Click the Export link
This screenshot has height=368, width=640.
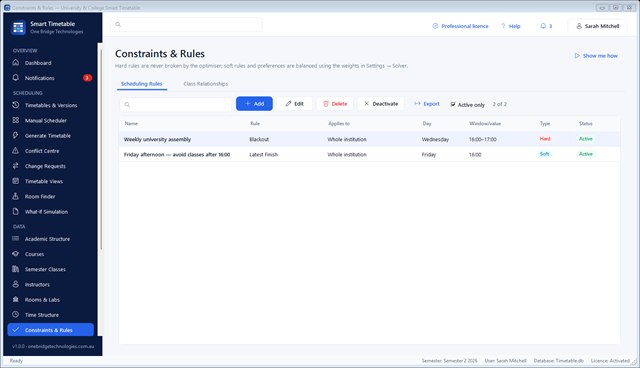(x=427, y=104)
